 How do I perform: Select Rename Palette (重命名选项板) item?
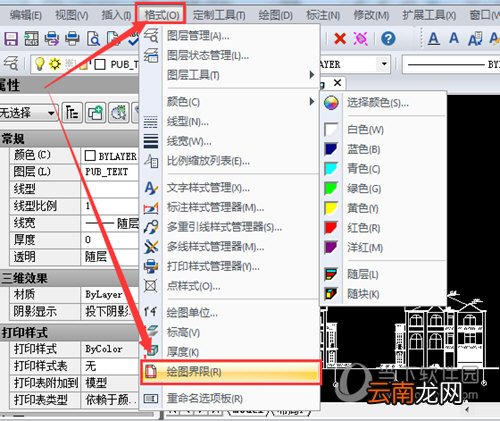pyautogui.click(x=229, y=398)
